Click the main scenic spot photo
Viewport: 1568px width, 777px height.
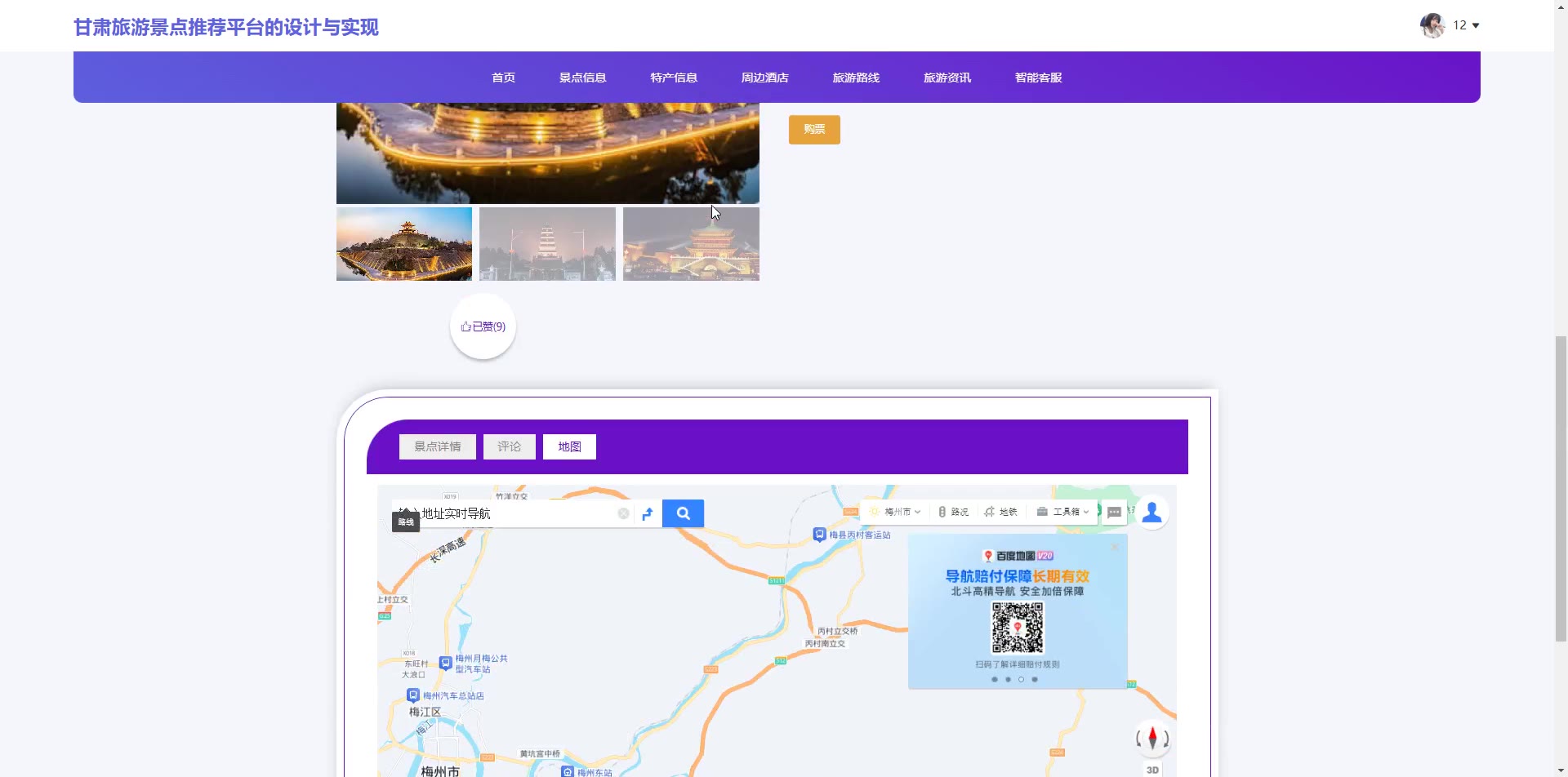548,153
